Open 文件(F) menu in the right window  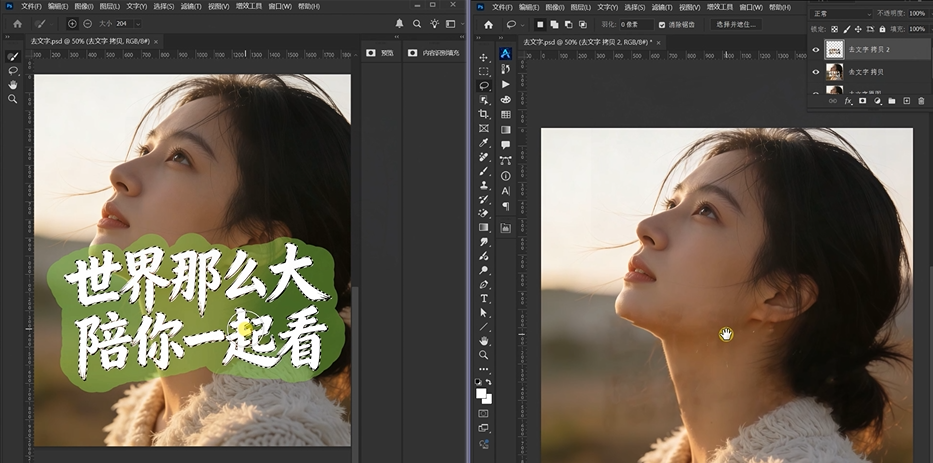502,7
